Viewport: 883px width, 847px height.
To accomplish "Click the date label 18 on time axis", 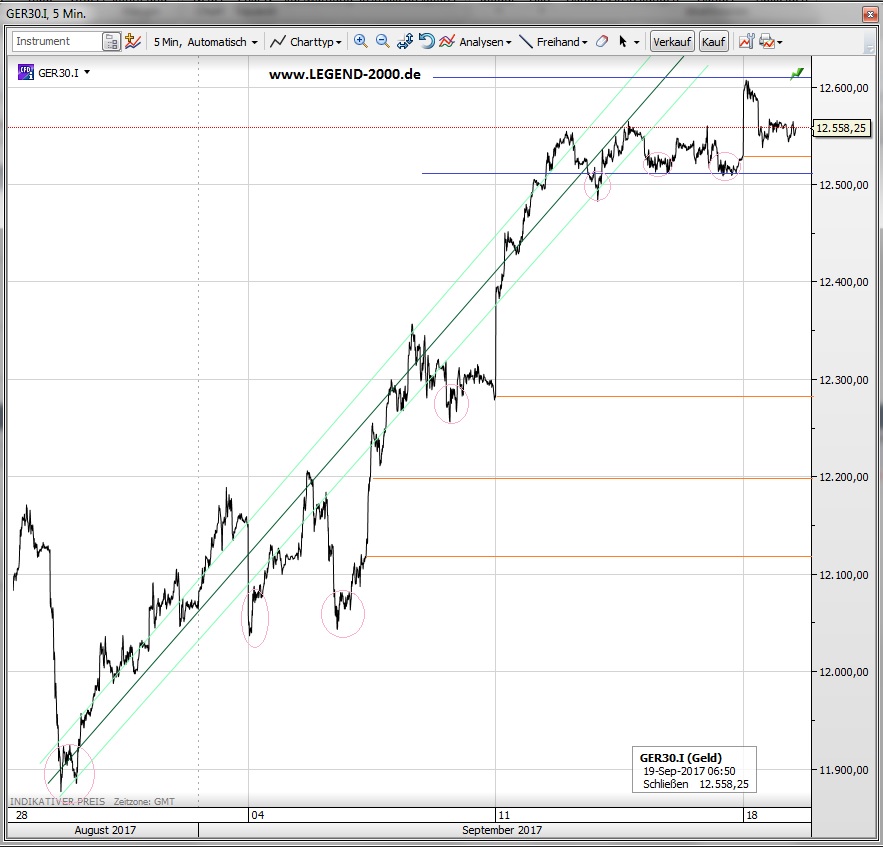I will [752, 815].
